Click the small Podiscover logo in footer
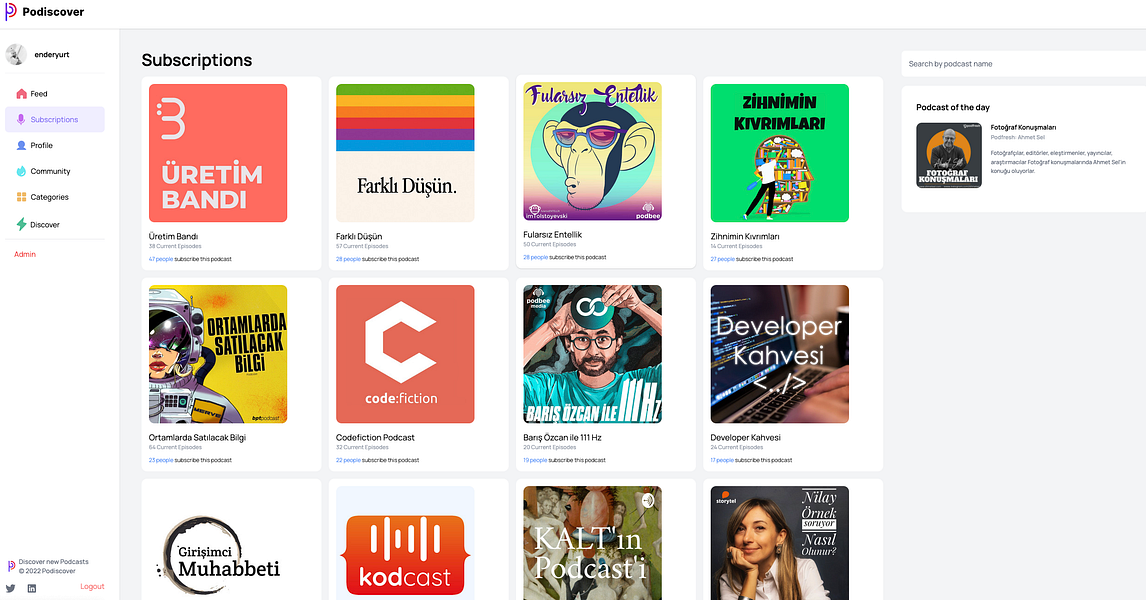 coord(11,566)
